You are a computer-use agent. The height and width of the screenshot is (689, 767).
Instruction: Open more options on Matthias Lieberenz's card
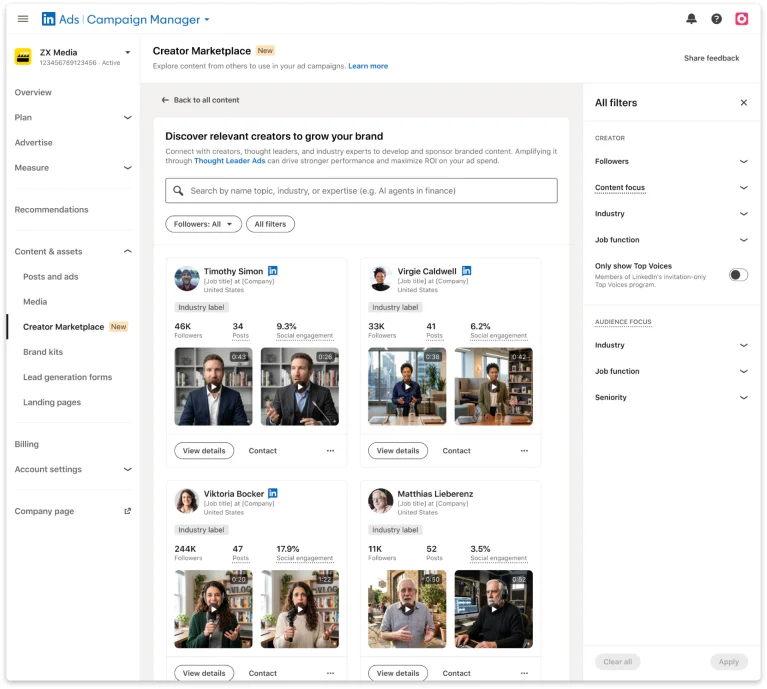pos(524,673)
